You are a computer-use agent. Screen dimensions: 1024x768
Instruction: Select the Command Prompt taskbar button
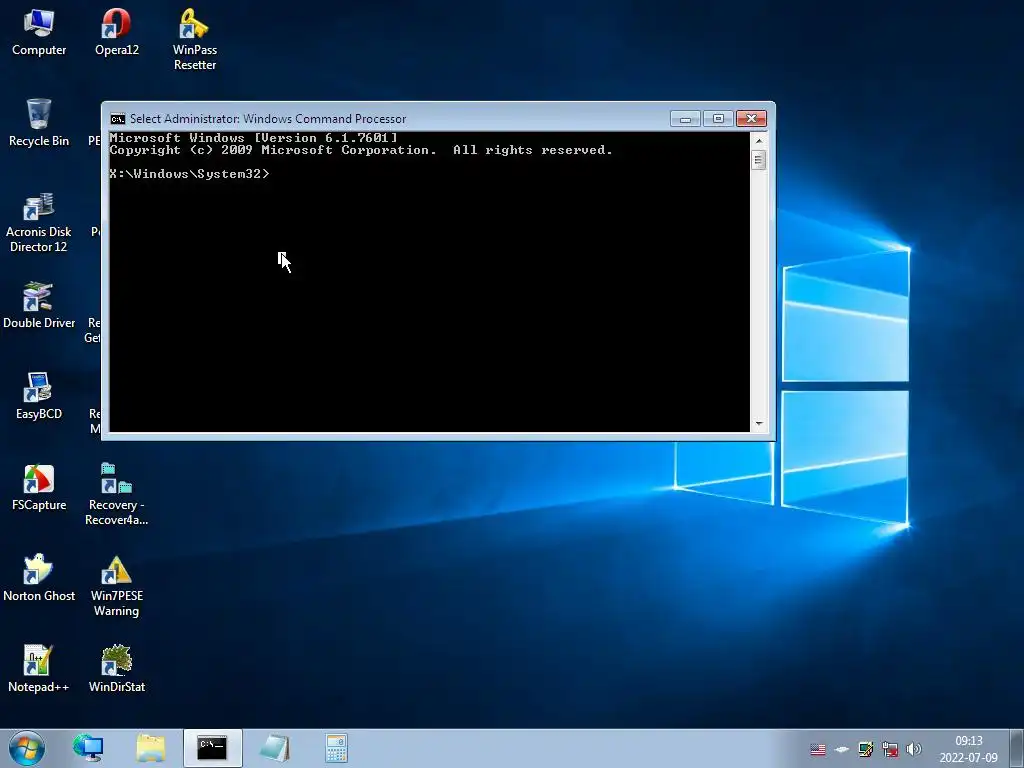pyautogui.click(x=212, y=748)
